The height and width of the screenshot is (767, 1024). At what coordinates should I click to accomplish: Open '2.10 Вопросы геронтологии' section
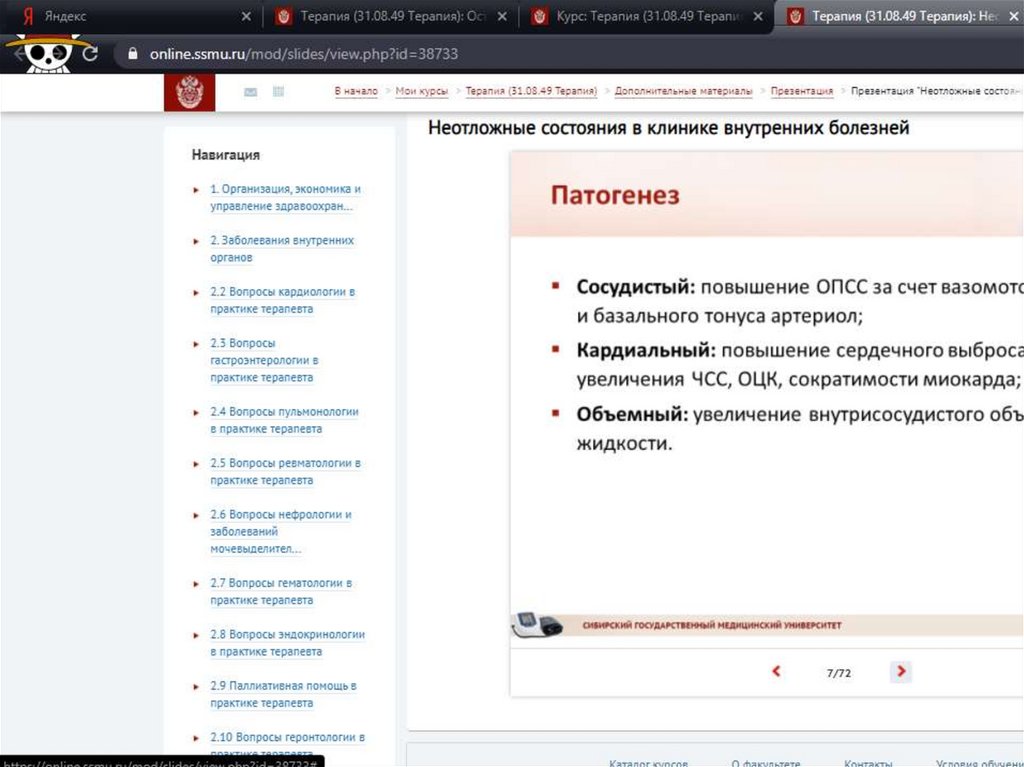[x=287, y=745]
